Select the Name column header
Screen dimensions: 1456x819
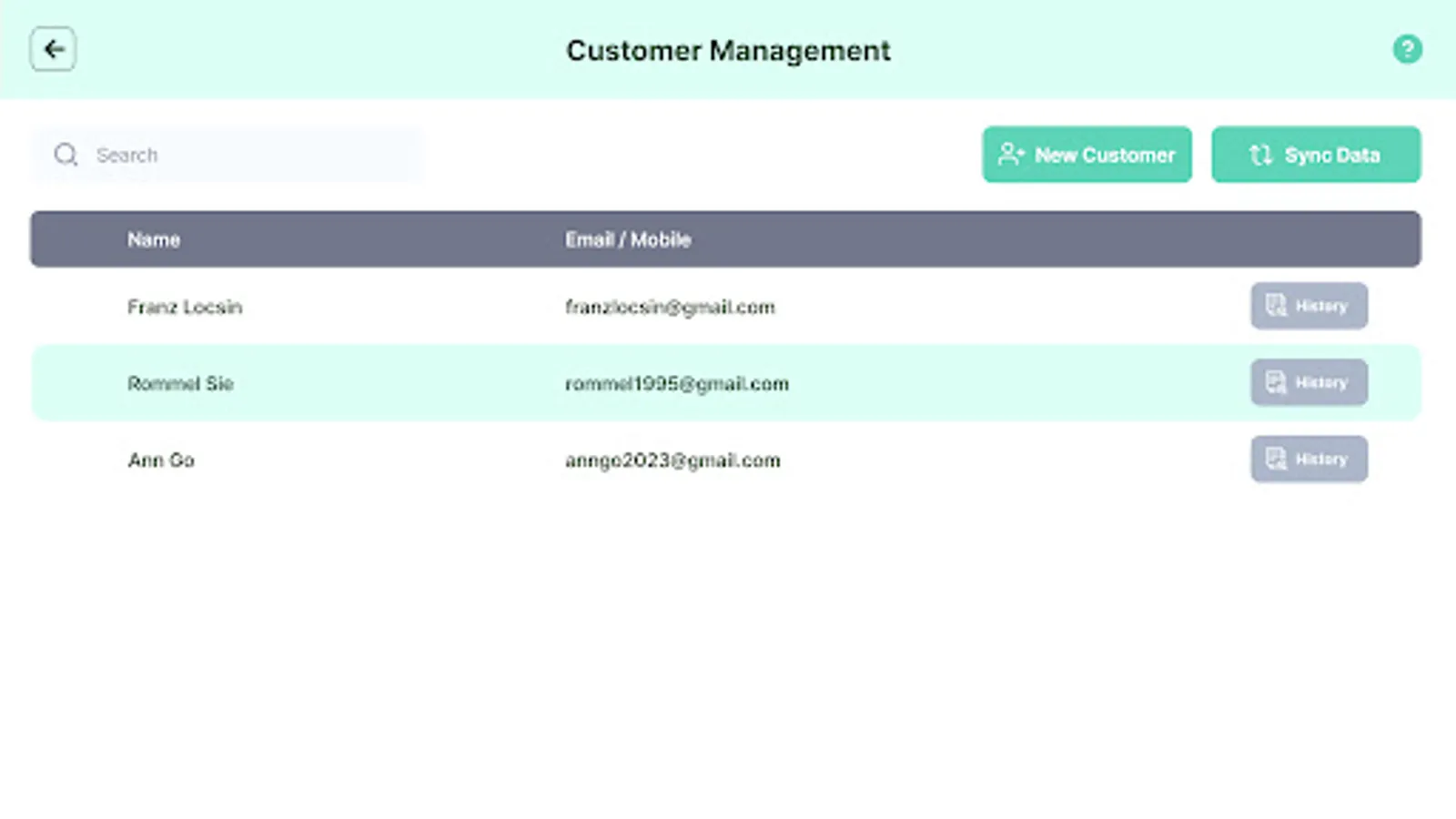tap(154, 239)
